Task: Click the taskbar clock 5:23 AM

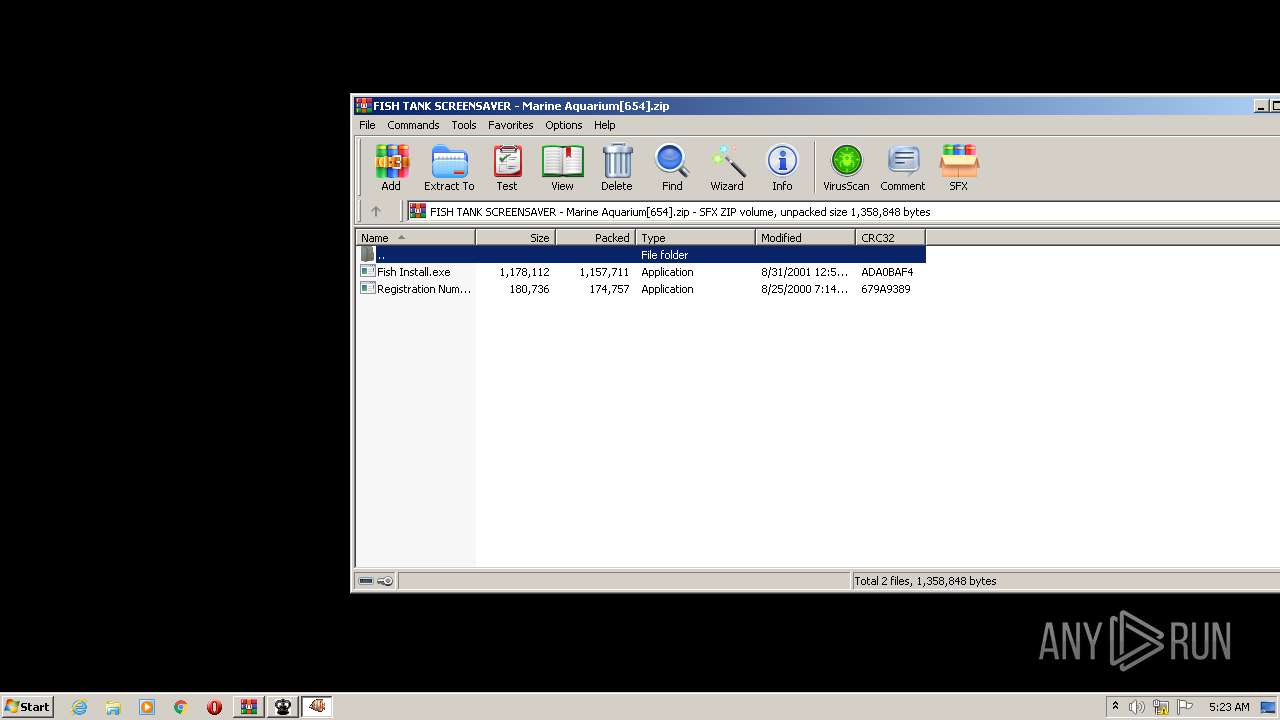Action: (1229, 707)
